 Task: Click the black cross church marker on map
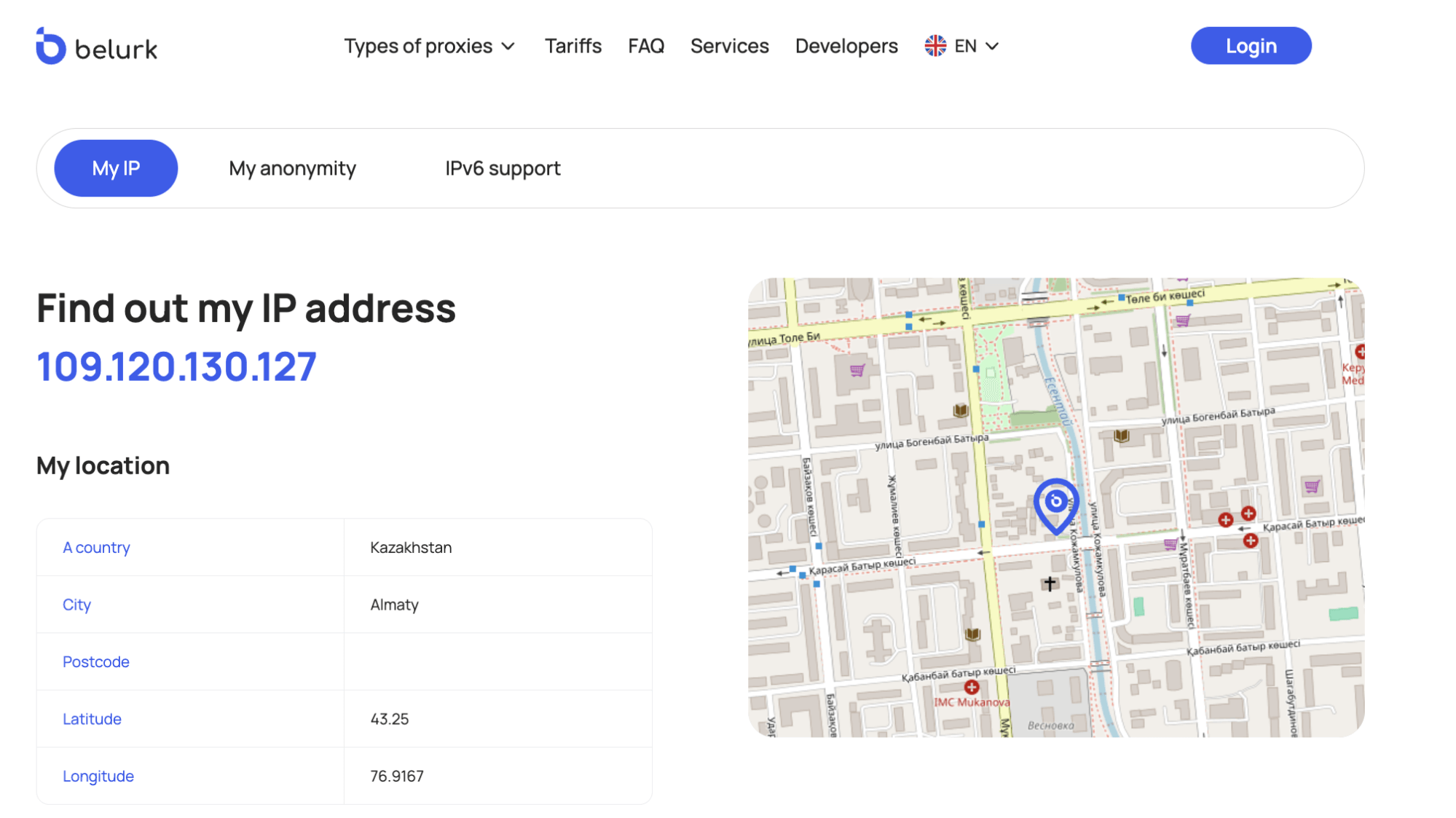tap(1050, 583)
